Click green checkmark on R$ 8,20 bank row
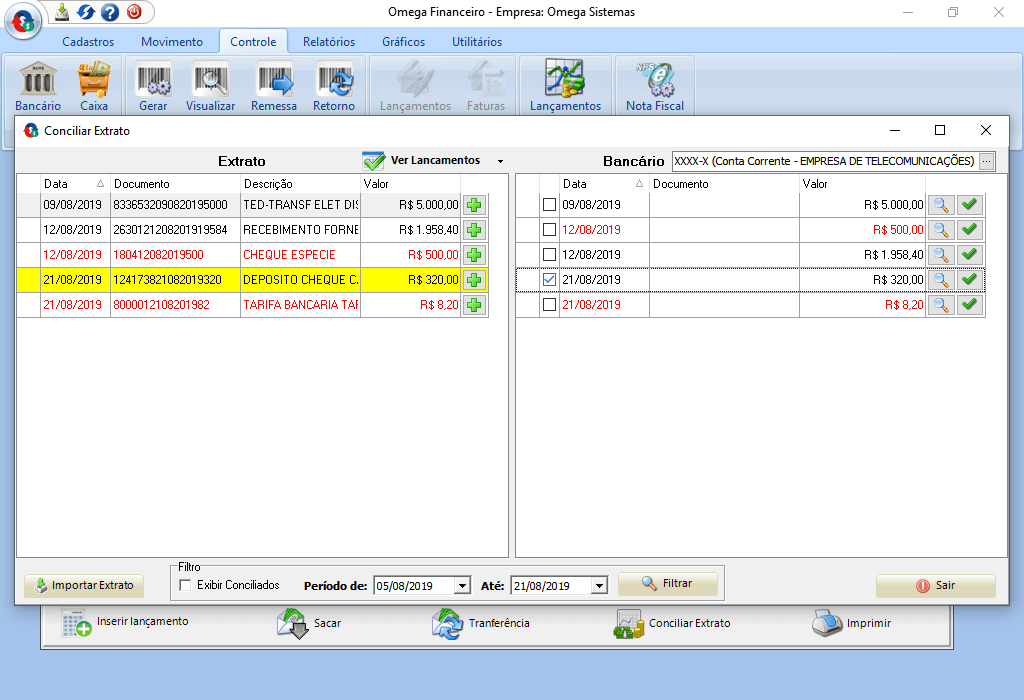1024x700 pixels. point(969,305)
